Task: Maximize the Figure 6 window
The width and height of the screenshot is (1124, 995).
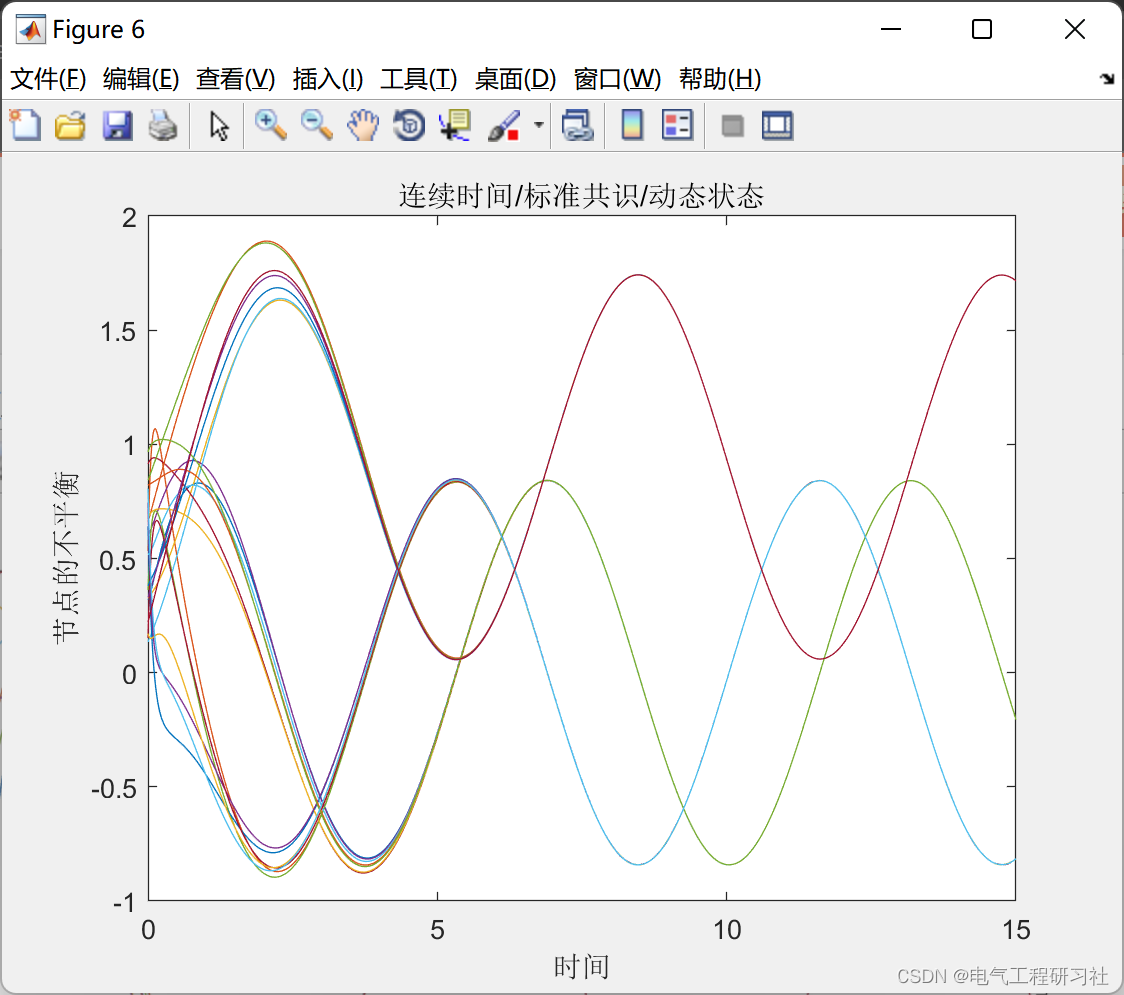Action: tap(981, 29)
